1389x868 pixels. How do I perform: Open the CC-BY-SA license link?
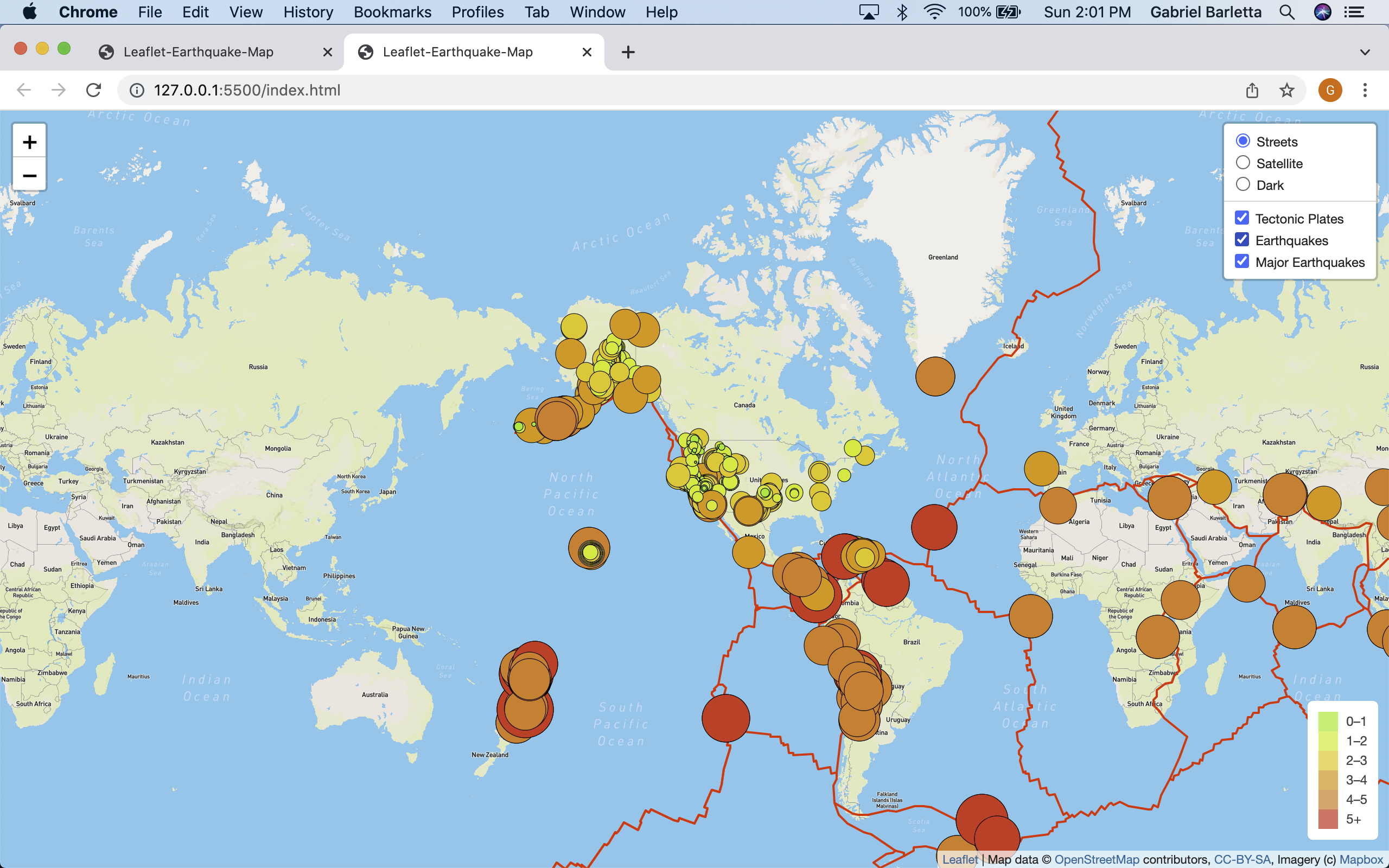point(1242,859)
